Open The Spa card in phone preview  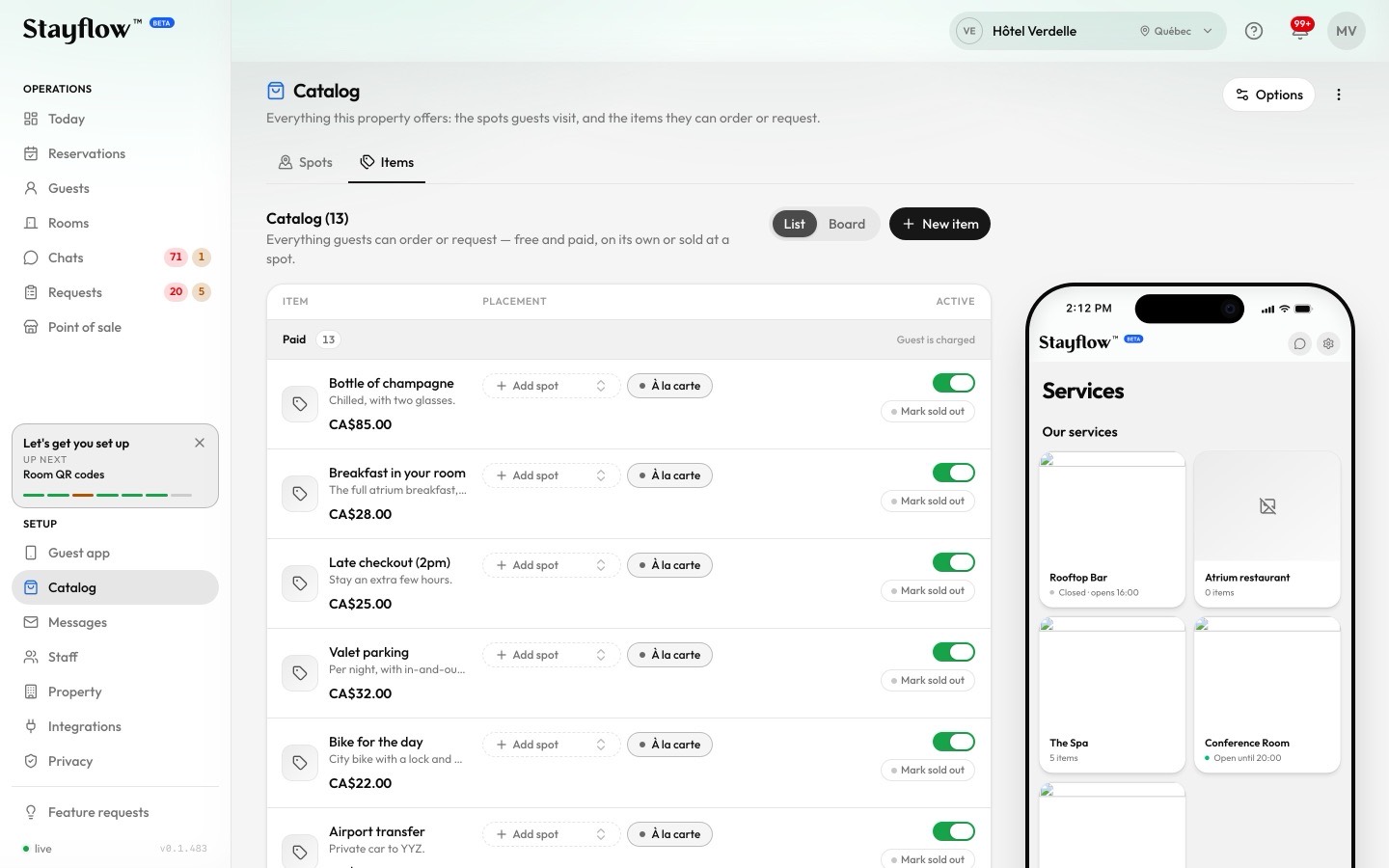coord(1112,695)
